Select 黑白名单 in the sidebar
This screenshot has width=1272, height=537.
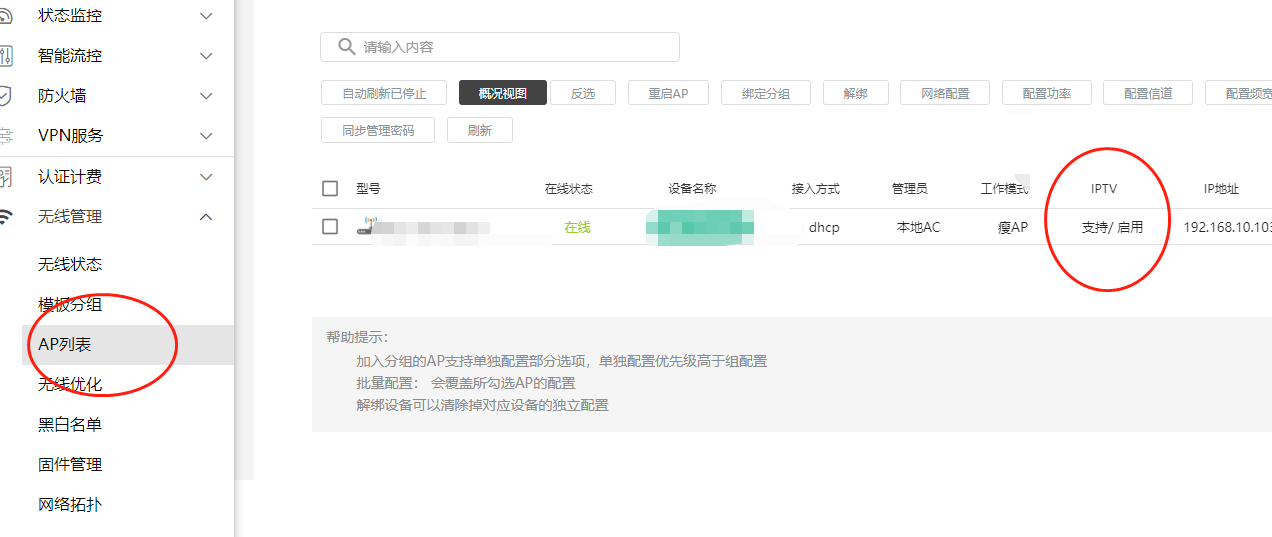(70, 424)
